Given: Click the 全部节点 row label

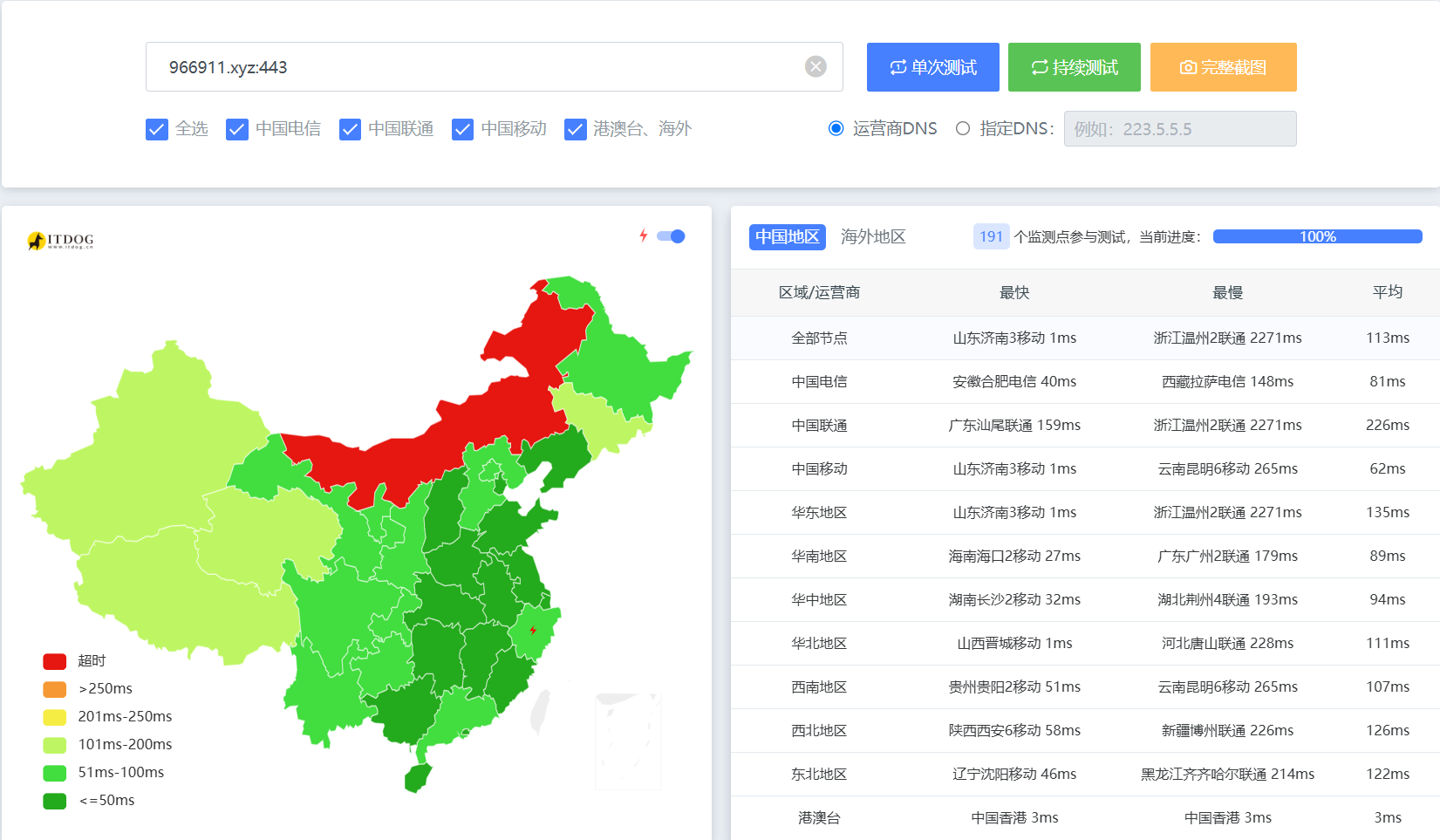Looking at the screenshot, I should [x=819, y=338].
